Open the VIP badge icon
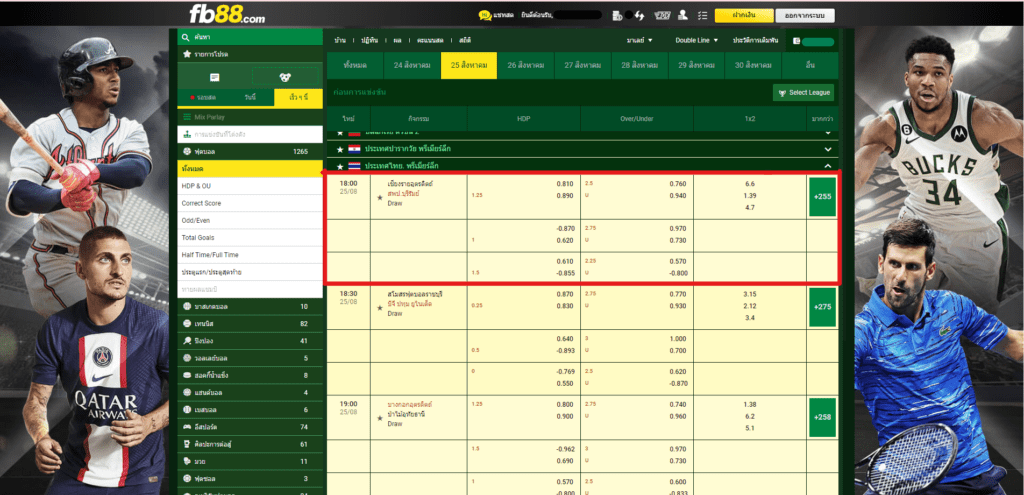Image resolution: width=1024 pixels, height=495 pixels. 662,15
